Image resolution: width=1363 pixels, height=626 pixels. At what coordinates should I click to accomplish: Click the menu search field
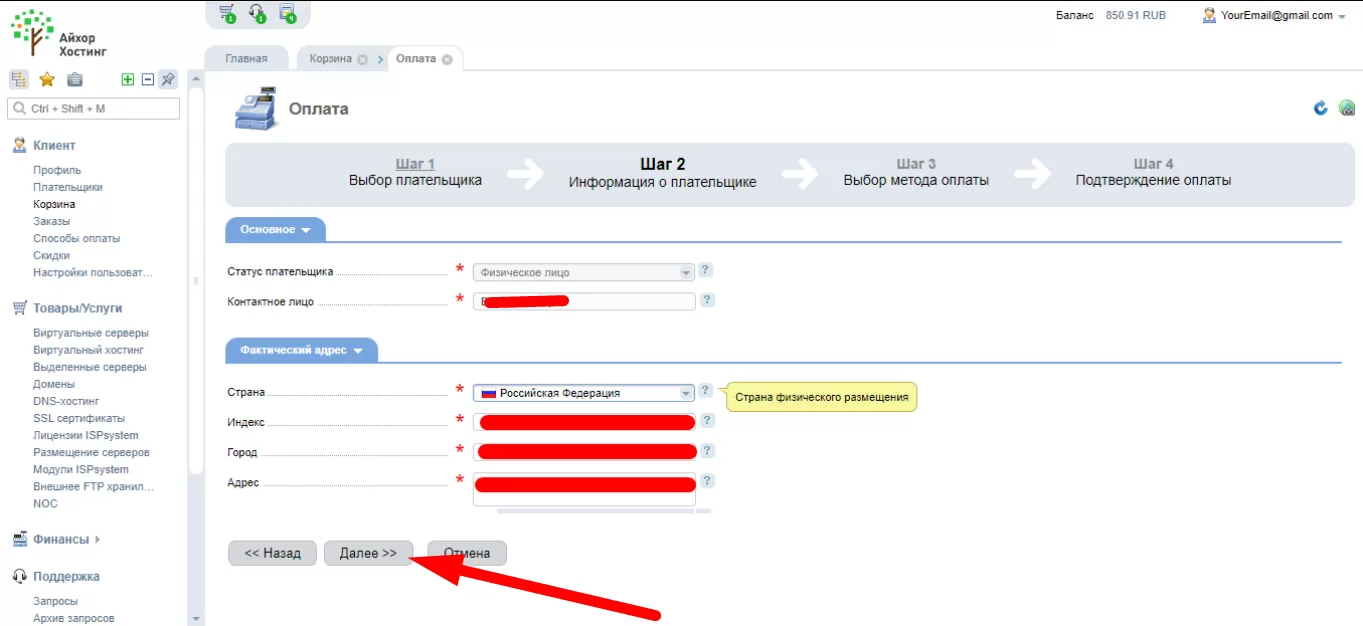coord(94,108)
